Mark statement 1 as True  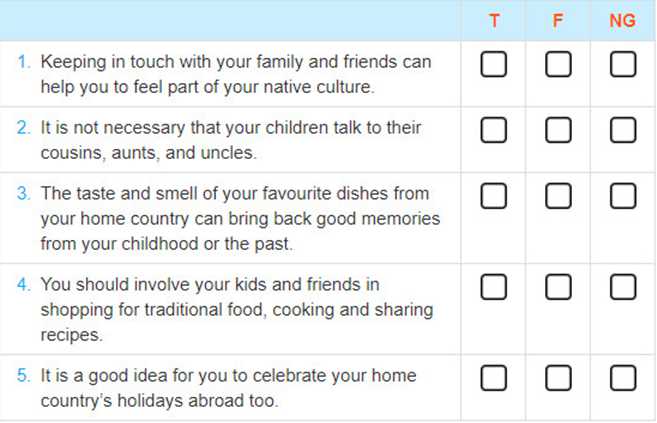pos(494,64)
